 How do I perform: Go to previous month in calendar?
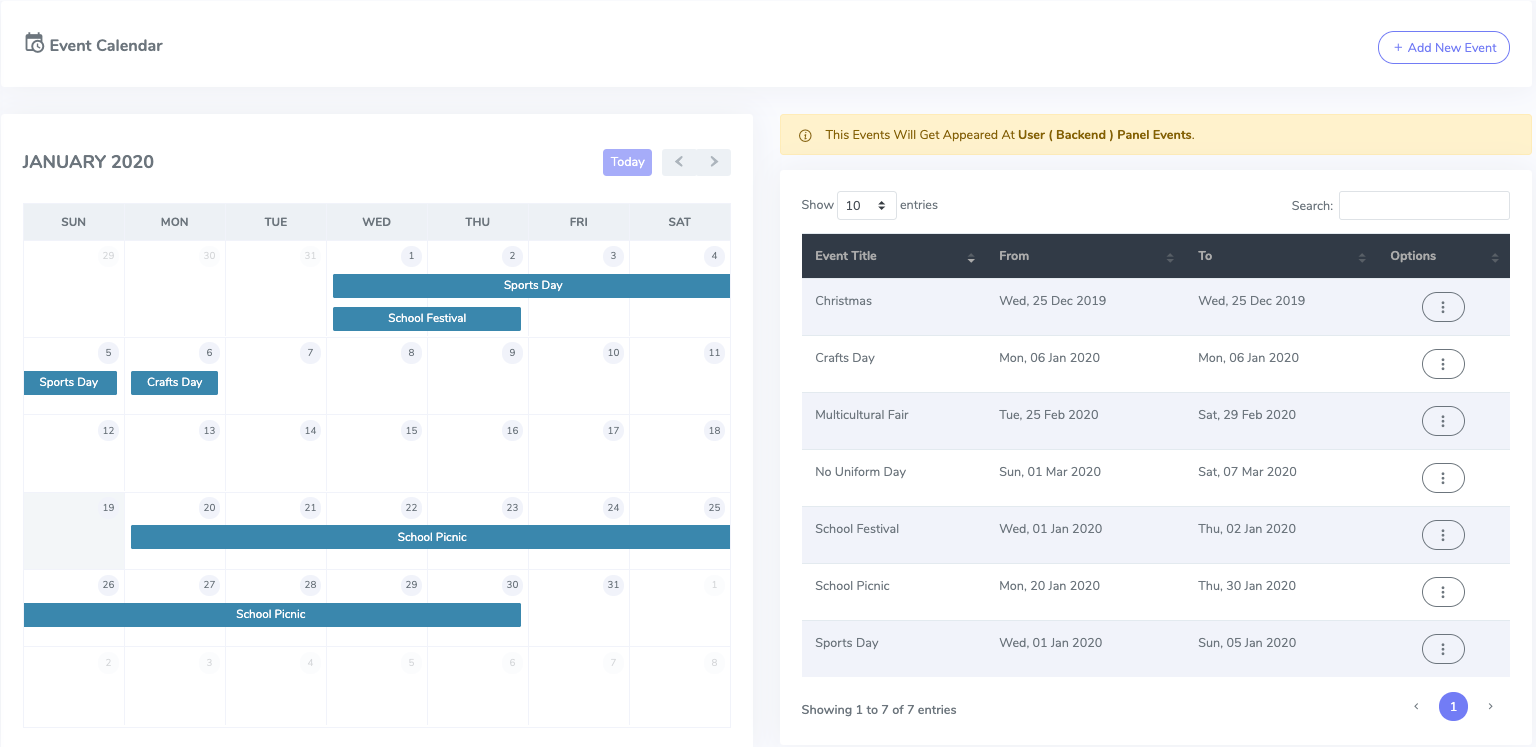pyautogui.click(x=679, y=162)
